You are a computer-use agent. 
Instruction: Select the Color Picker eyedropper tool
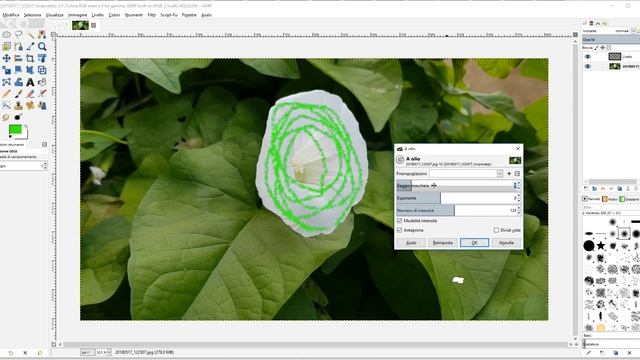point(30,47)
